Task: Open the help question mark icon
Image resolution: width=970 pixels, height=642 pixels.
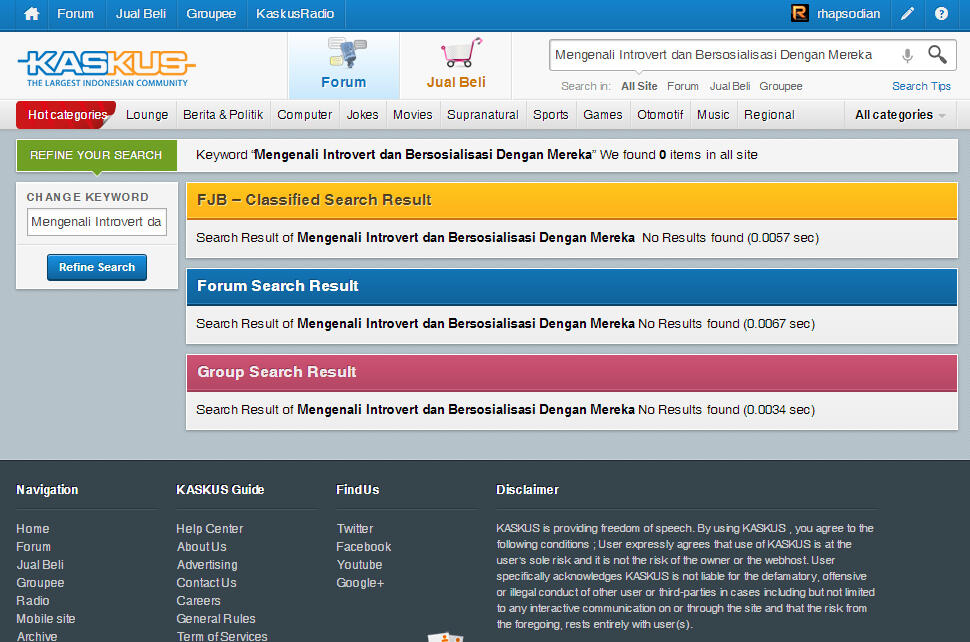Action: pyautogui.click(x=941, y=14)
